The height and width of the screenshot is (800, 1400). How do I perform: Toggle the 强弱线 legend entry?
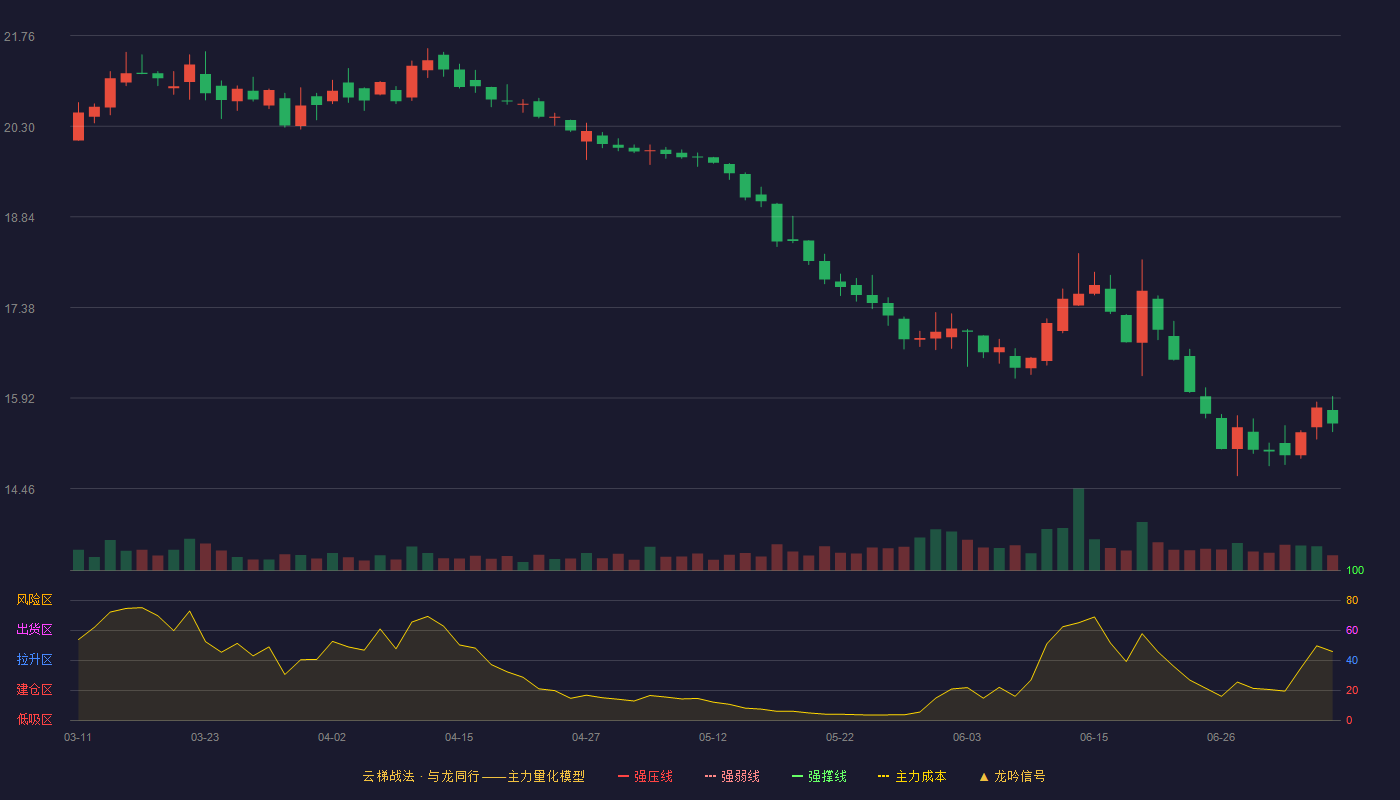[x=732, y=776]
